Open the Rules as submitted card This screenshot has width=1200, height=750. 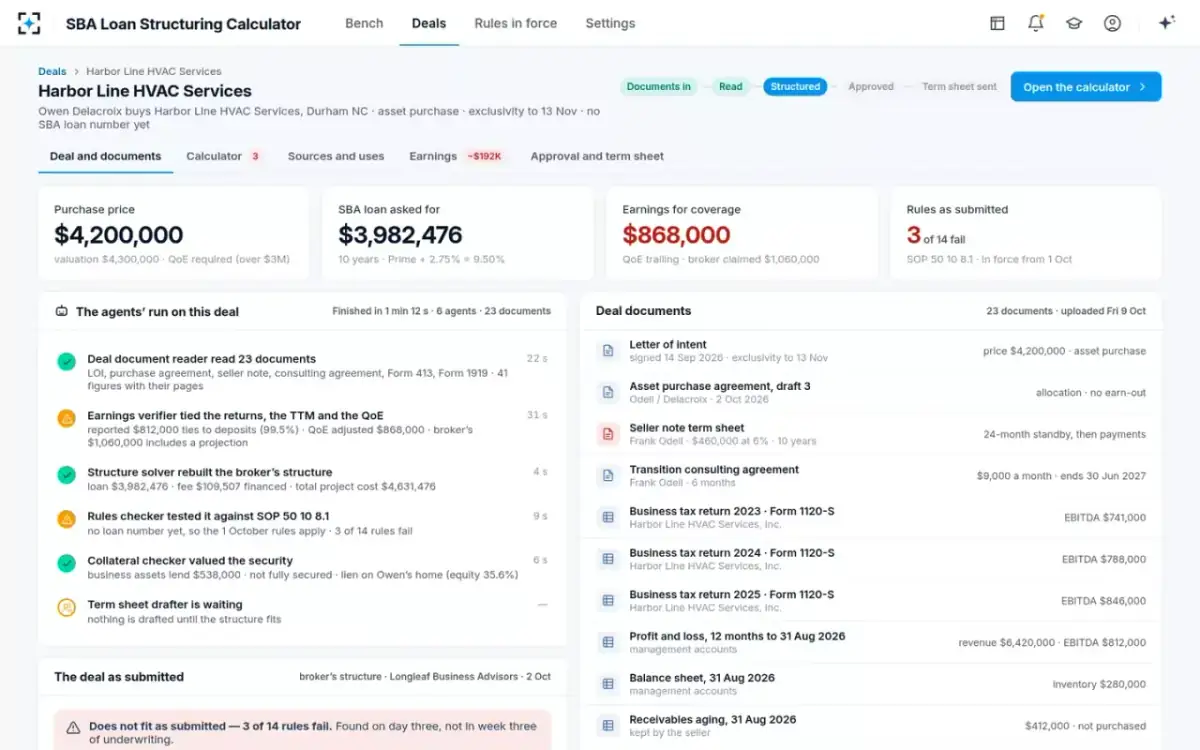click(1026, 233)
